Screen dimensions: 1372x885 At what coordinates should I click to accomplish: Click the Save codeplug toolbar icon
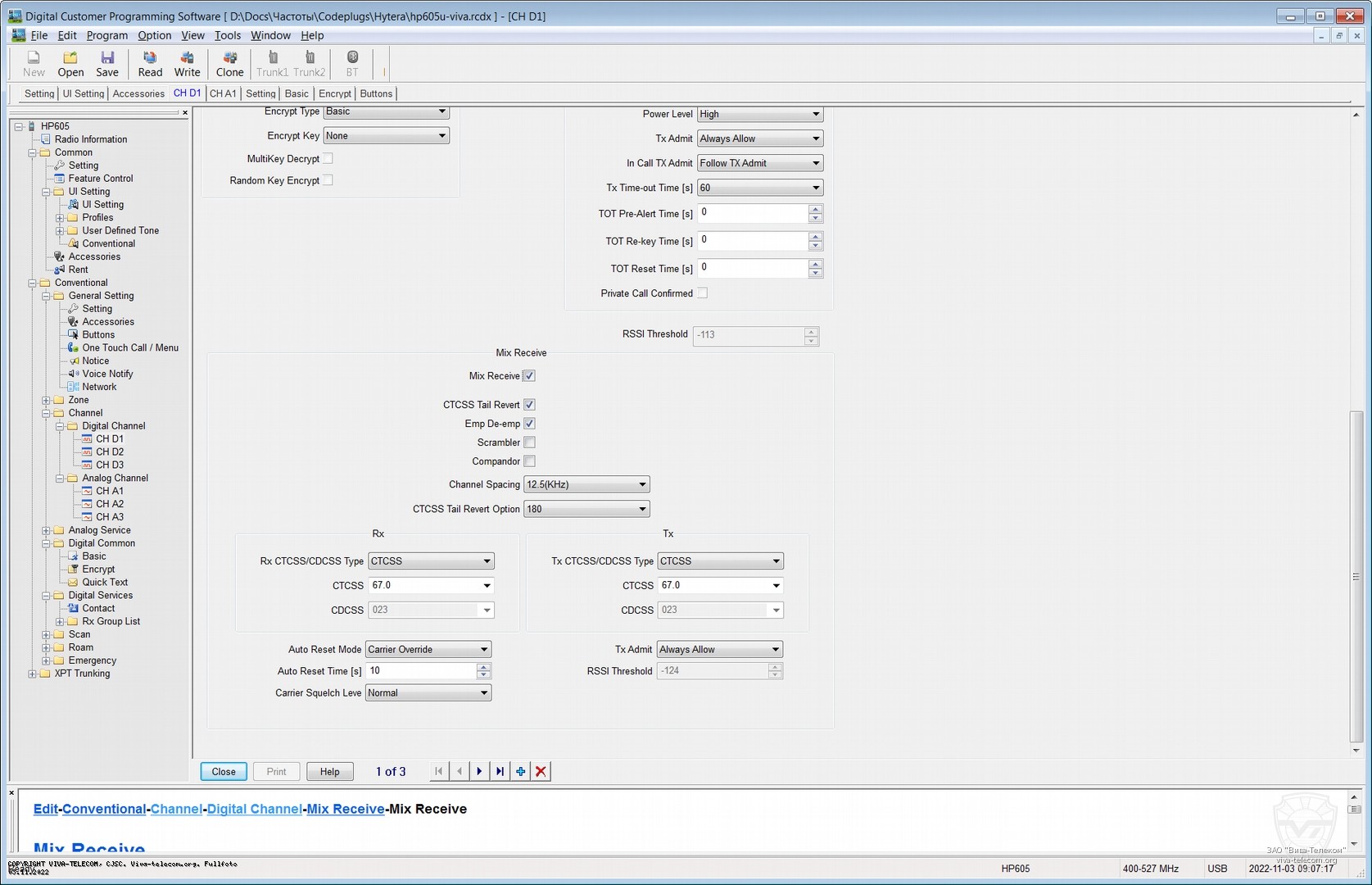(107, 63)
